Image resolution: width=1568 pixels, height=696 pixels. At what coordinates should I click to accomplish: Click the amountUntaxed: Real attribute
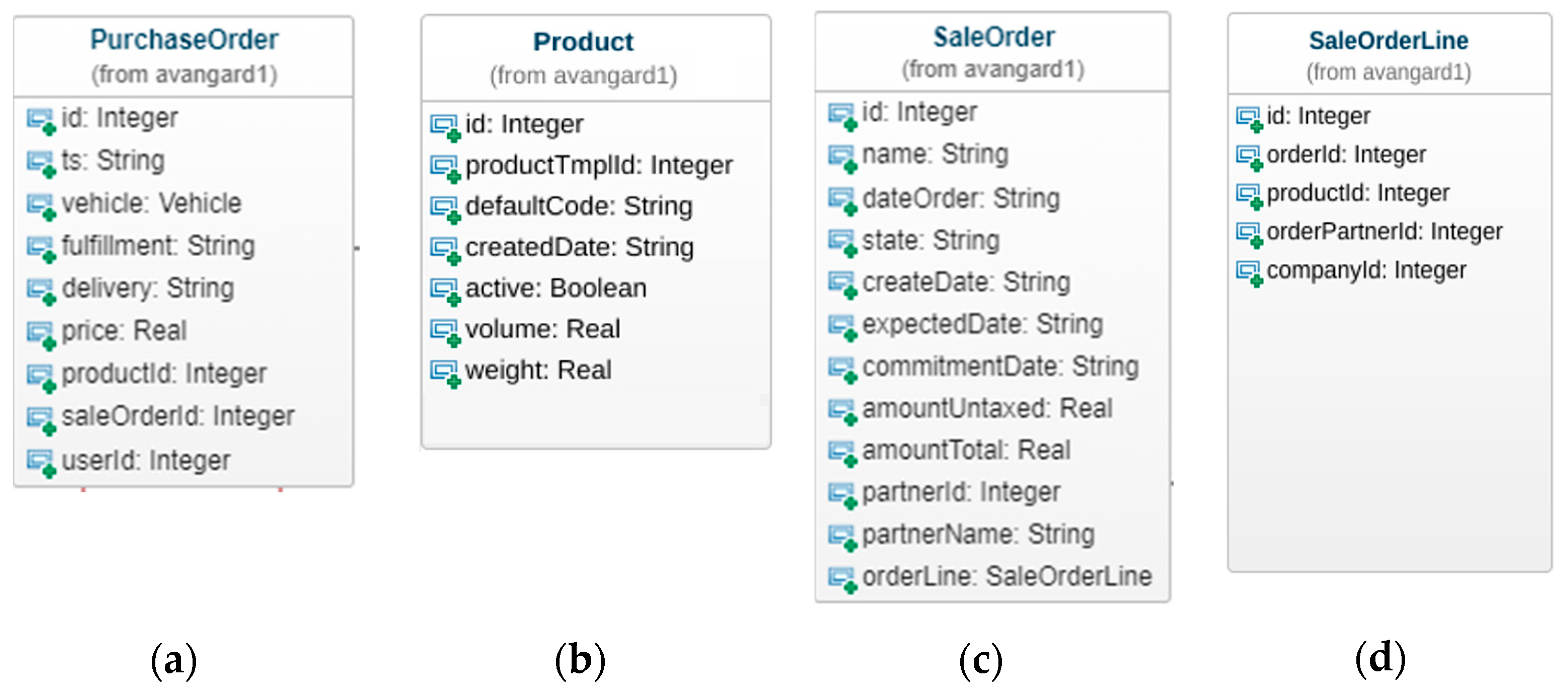(x=987, y=408)
